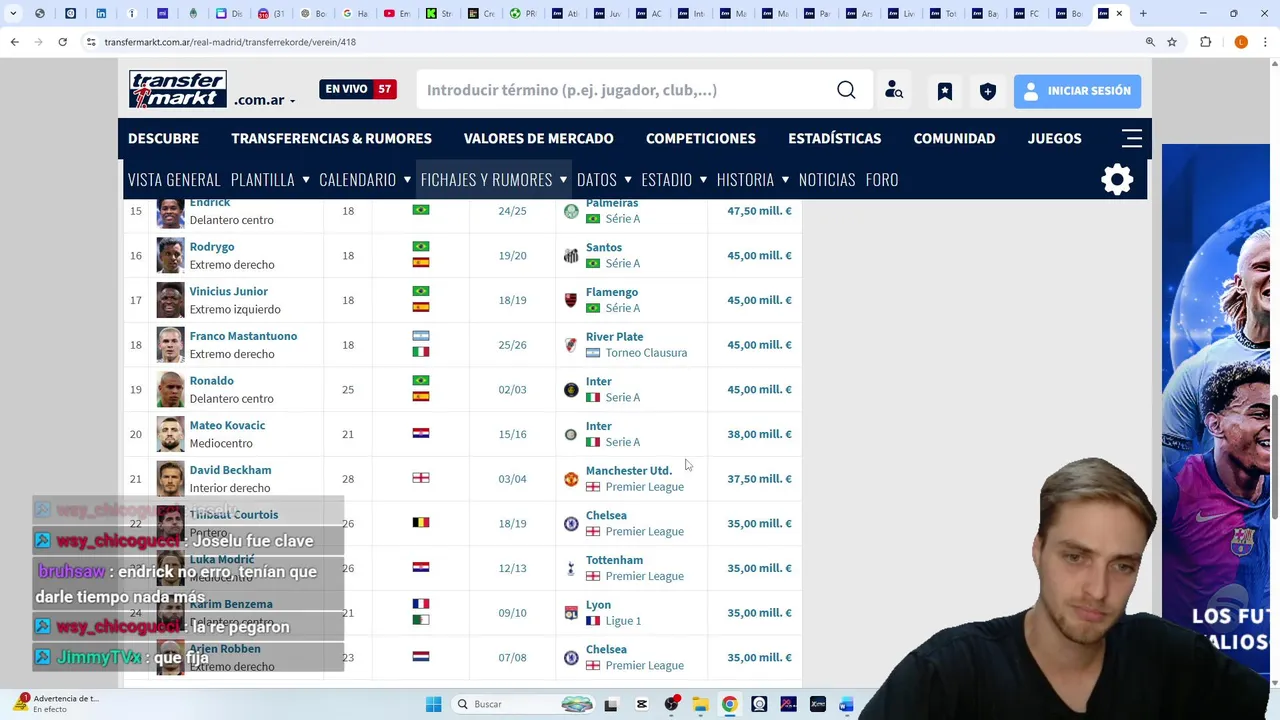Expand the FICHAJES Y RUMORES dropdown
1280x720 pixels.
click(x=563, y=179)
